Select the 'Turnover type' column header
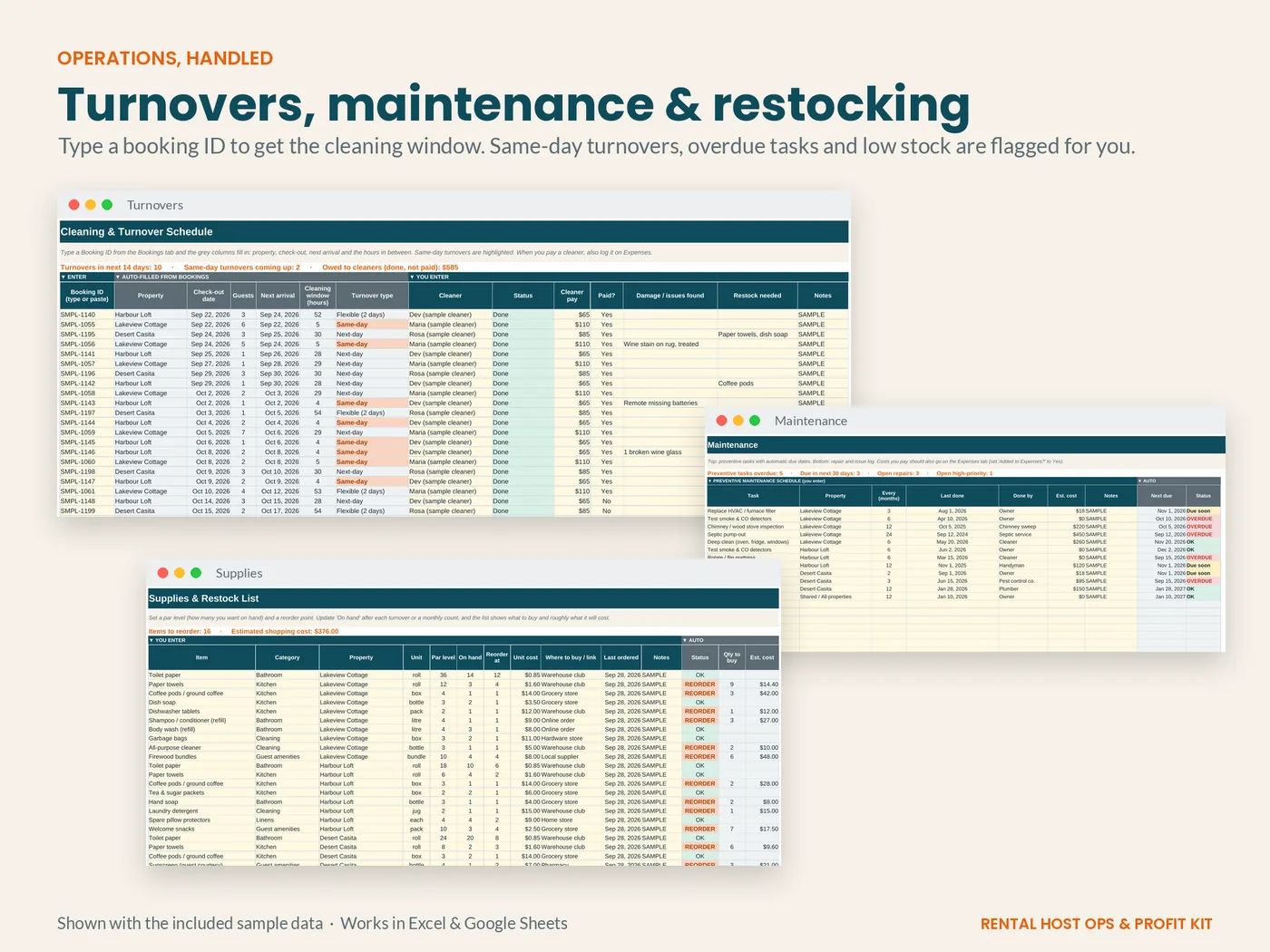Screen dimensions: 1270x952 [372, 296]
